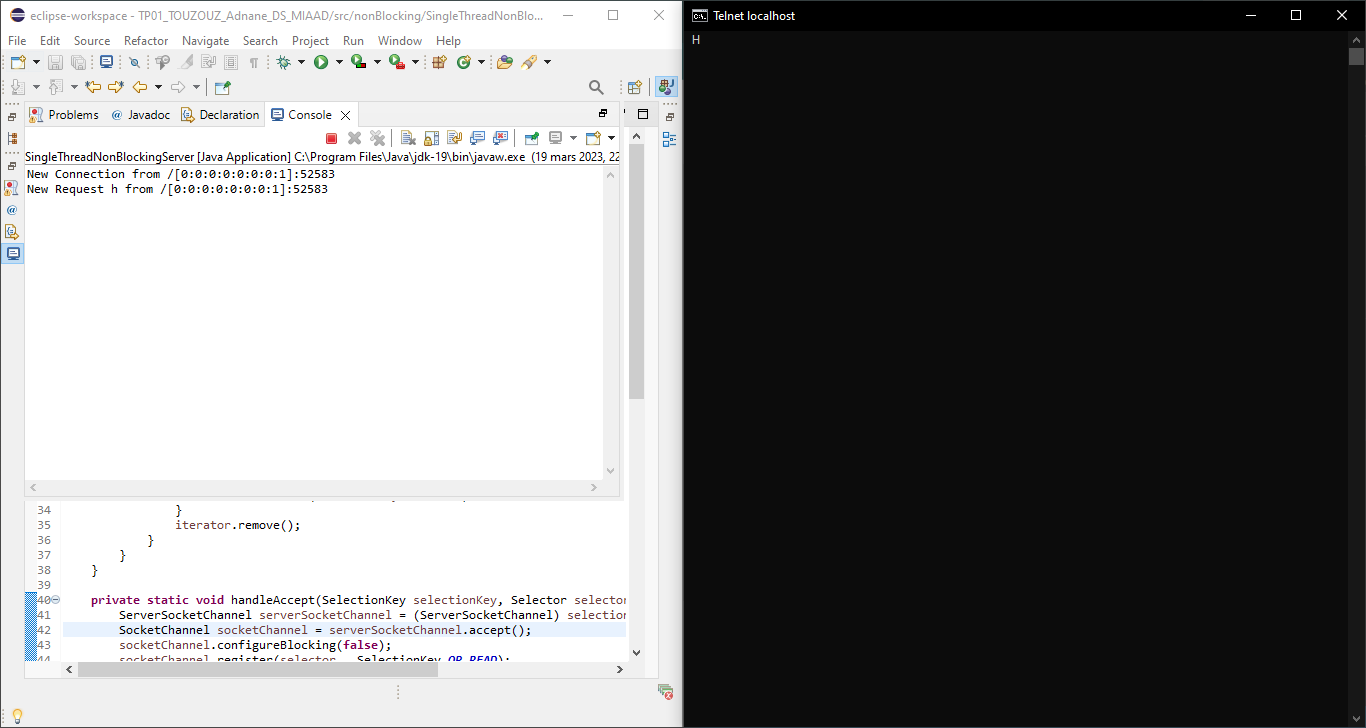This screenshot has height=728, width=1366.
Task: Toggle Scroll Lock in Console toolbar
Action: coord(432,138)
